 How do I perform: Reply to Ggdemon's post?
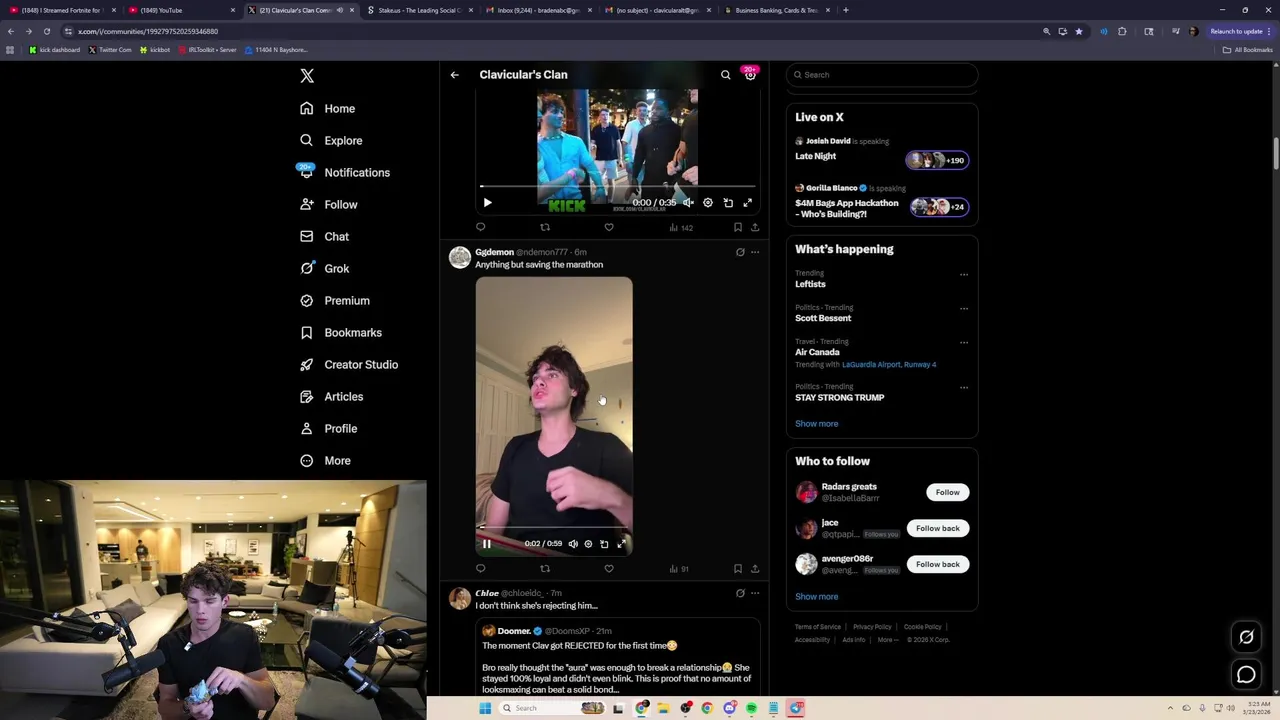[x=481, y=569]
